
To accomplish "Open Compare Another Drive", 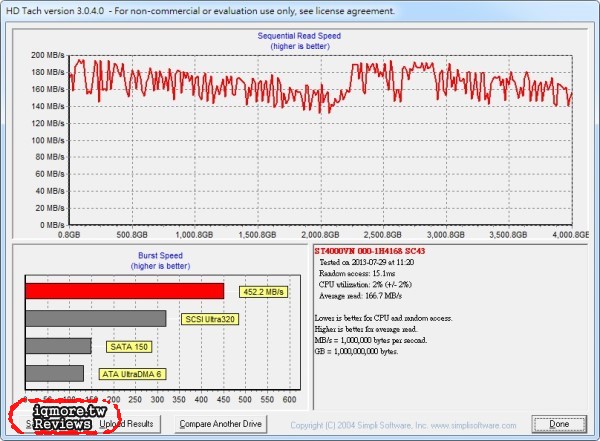I will [x=220, y=424].
